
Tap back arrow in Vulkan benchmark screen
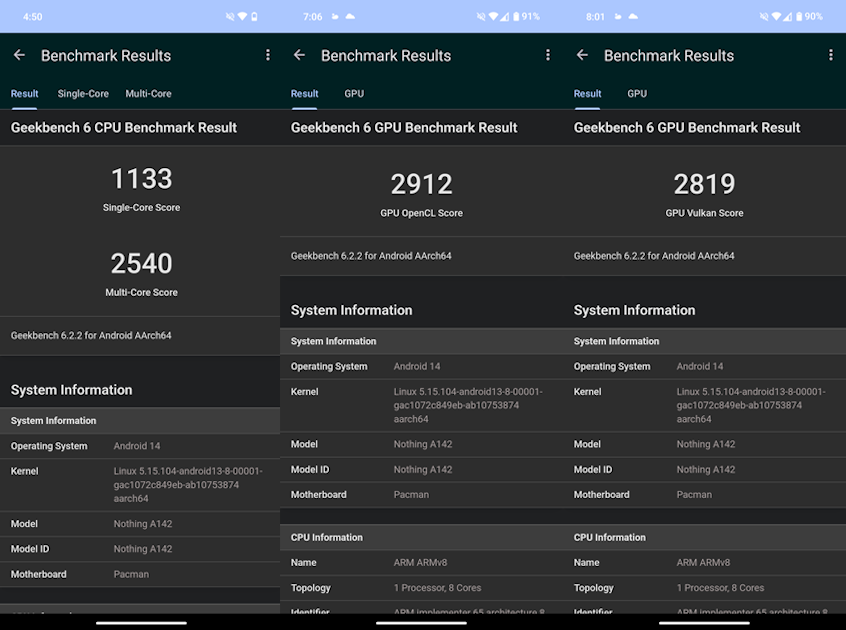click(582, 55)
